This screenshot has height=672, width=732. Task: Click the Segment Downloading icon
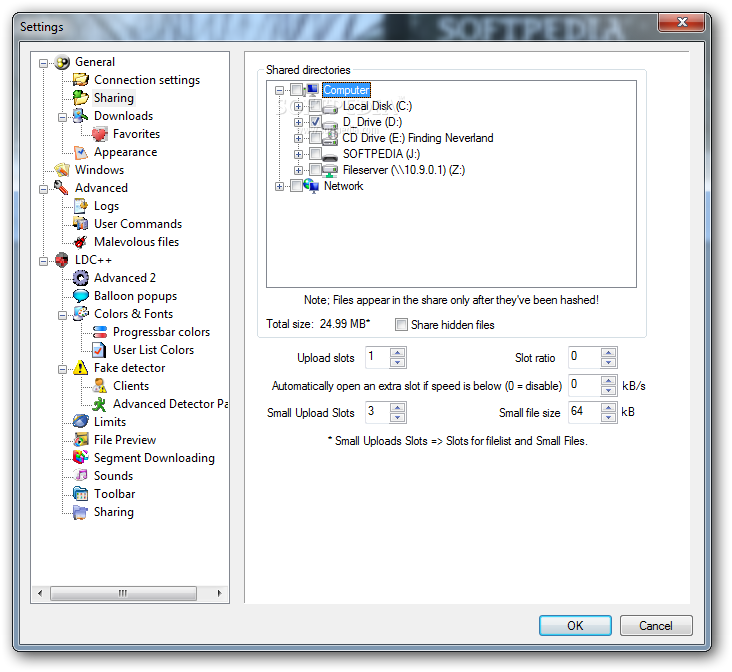81,458
